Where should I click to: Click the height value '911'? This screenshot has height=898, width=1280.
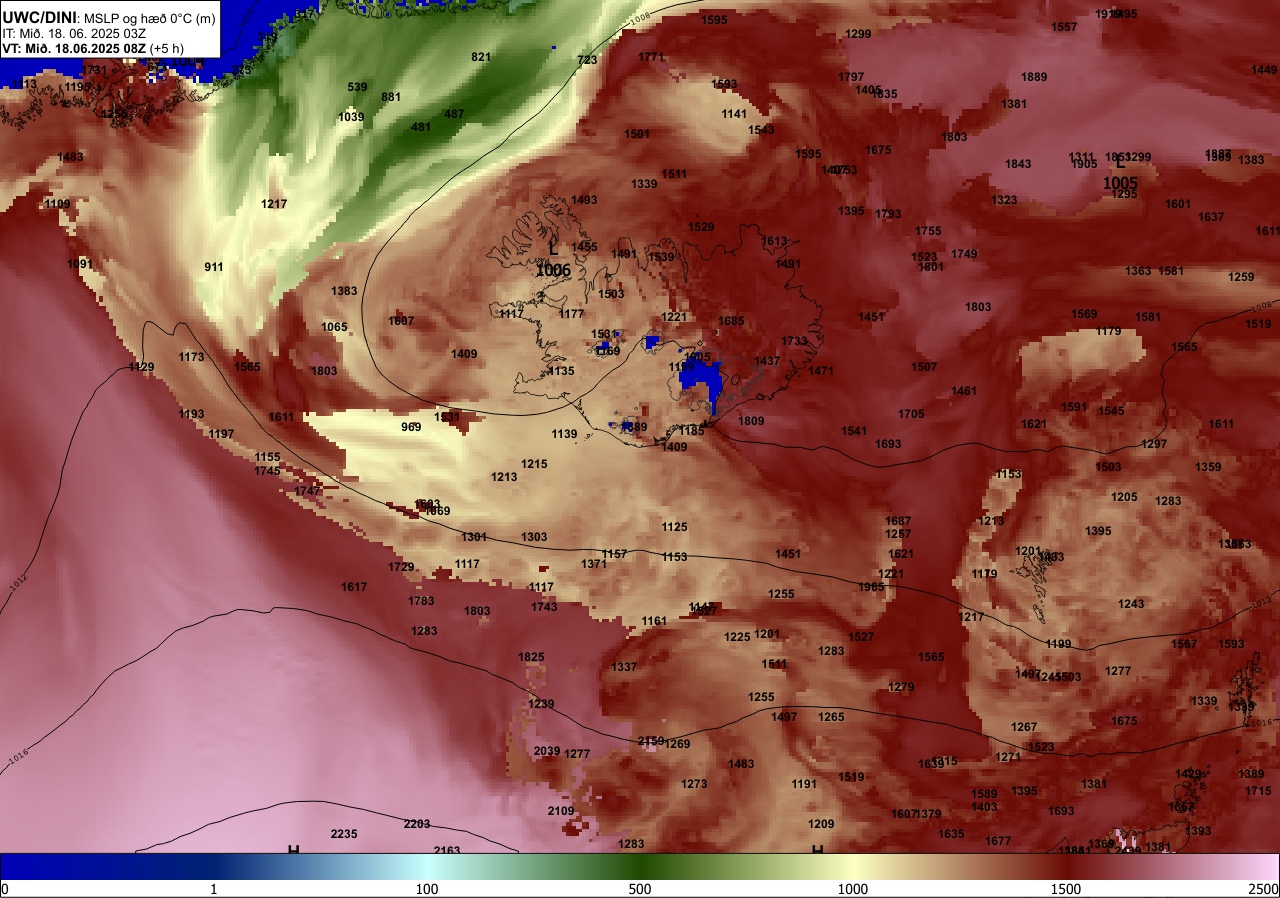(214, 267)
